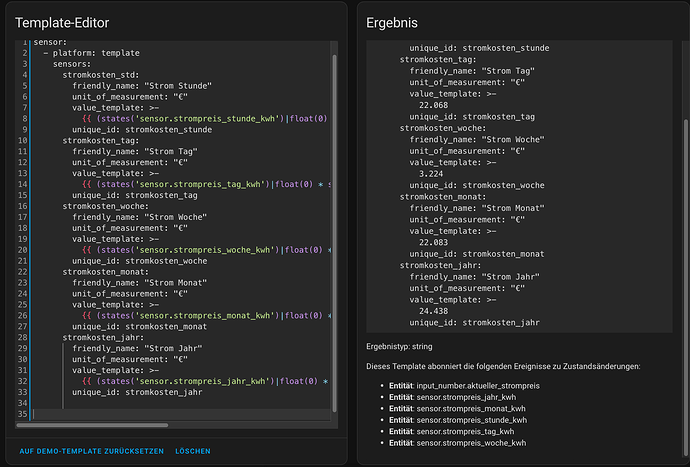Click the Template-Editor heading
The image size is (690, 467).
click(x=62, y=23)
